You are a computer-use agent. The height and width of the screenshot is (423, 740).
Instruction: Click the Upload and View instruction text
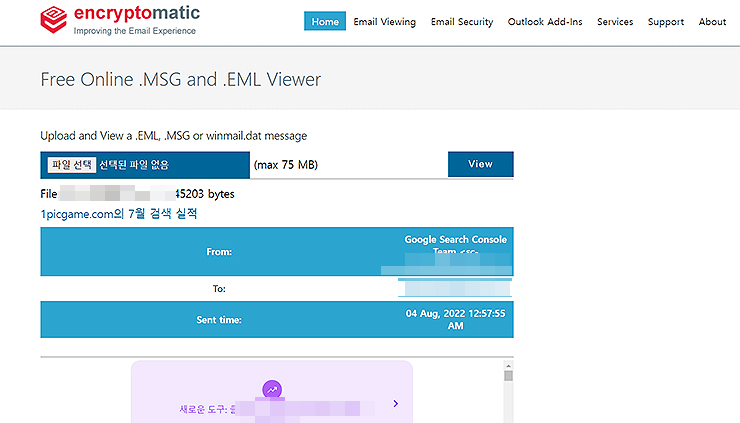tap(174, 136)
